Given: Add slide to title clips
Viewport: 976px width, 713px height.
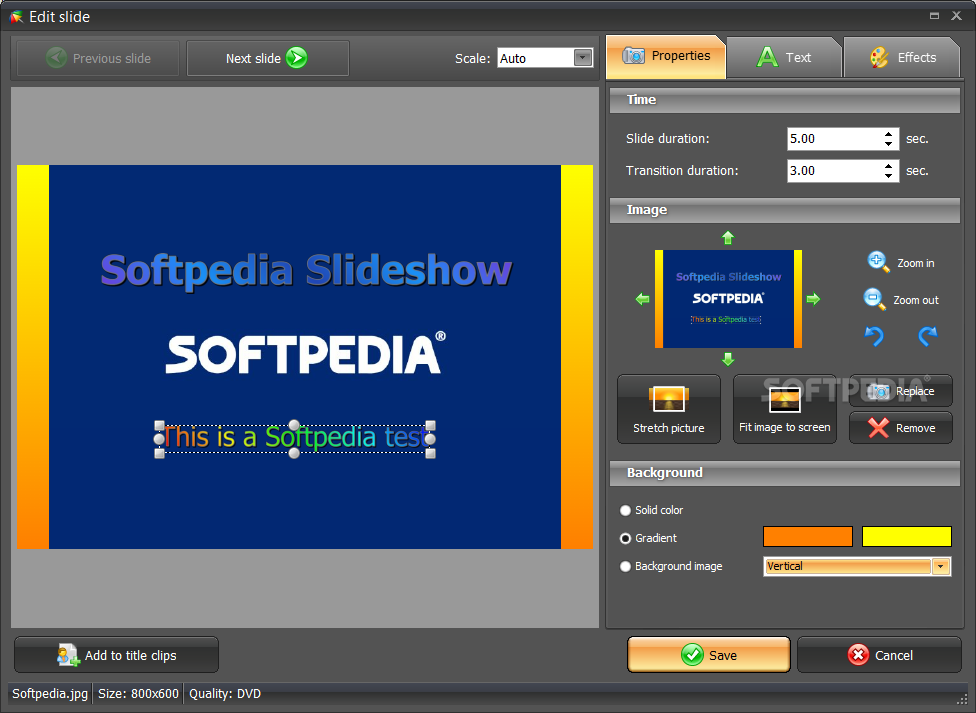Looking at the screenshot, I should click(116, 654).
